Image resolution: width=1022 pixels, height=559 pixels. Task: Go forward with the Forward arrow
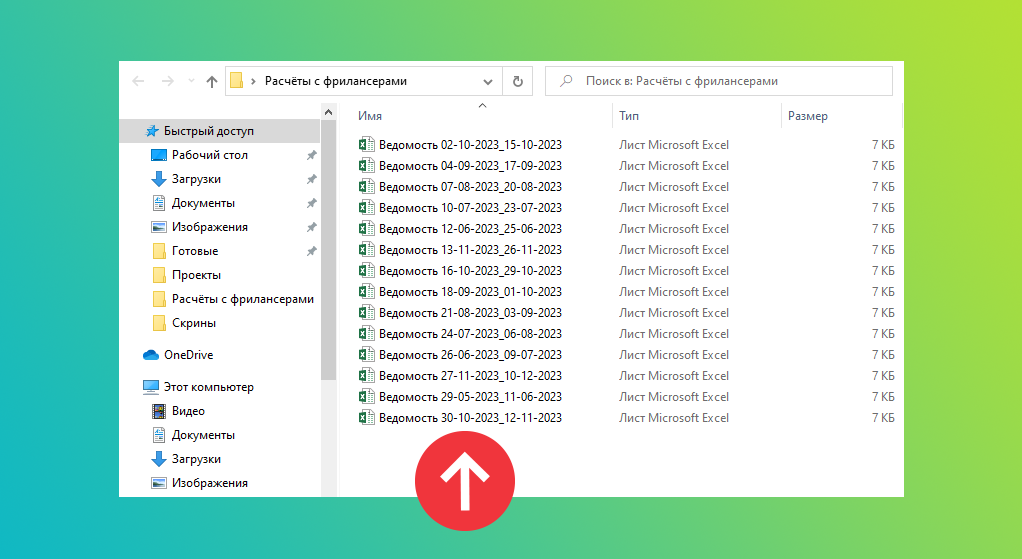(168, 81)
